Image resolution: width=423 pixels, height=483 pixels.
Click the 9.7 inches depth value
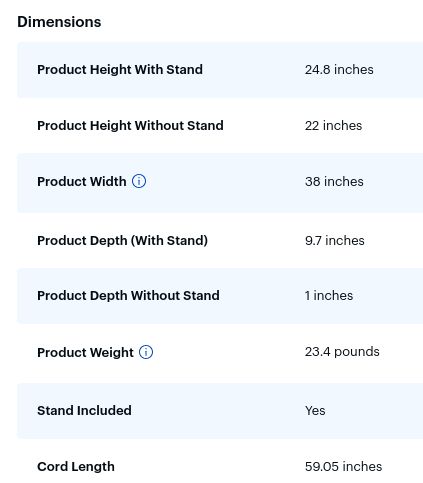335,240
